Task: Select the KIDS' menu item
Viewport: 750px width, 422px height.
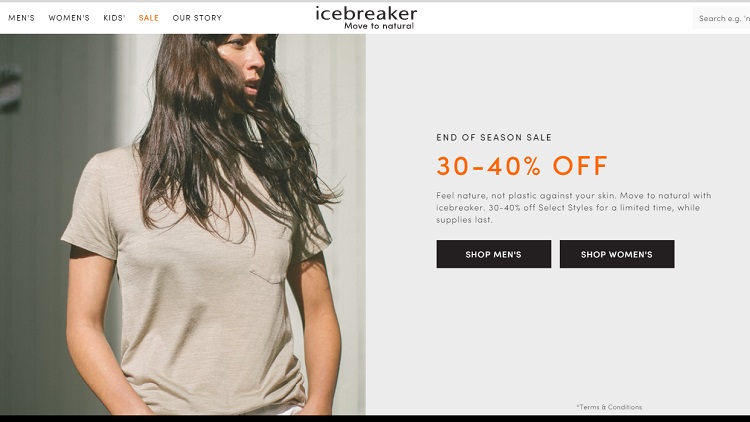Action: [x=114, y=18]
